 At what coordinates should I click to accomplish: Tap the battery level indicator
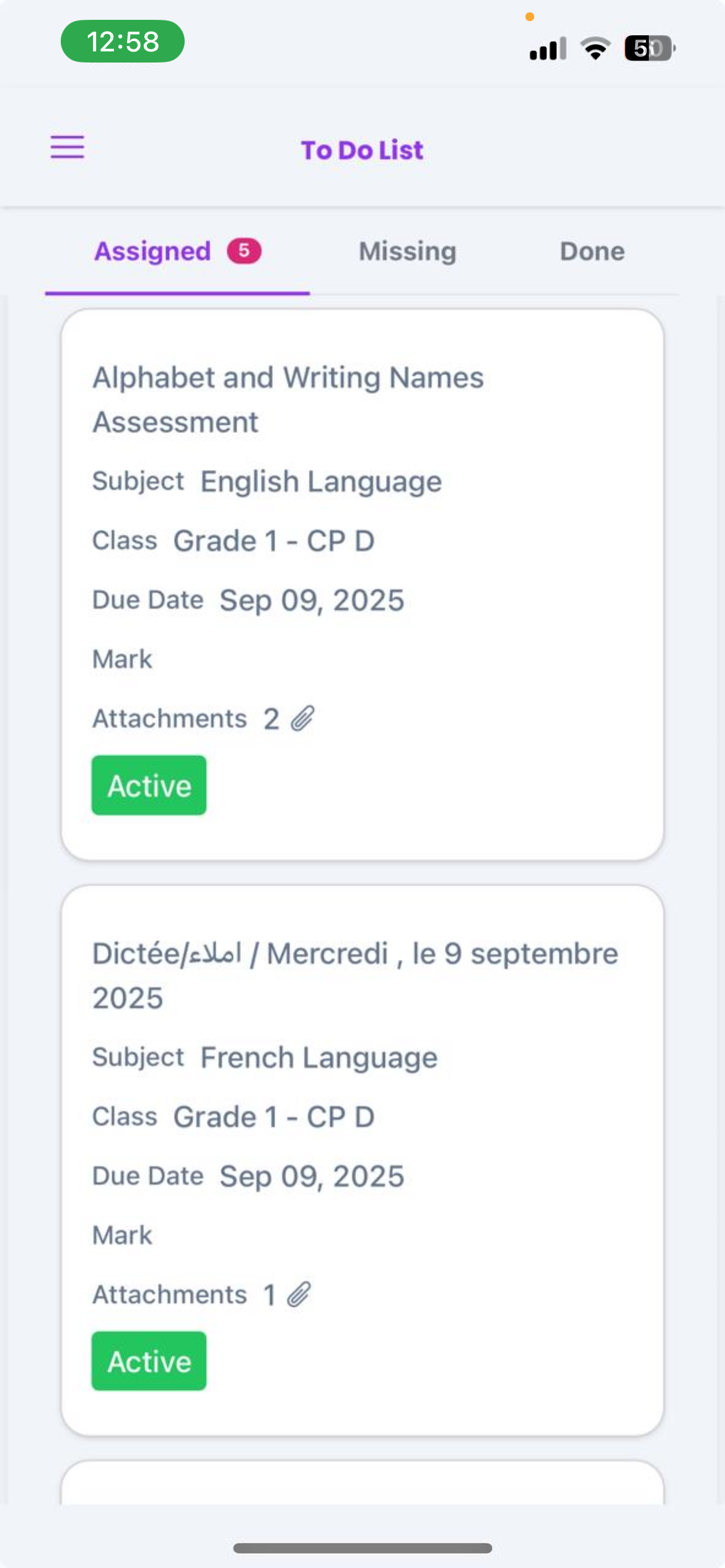click(x=649, y=48)
